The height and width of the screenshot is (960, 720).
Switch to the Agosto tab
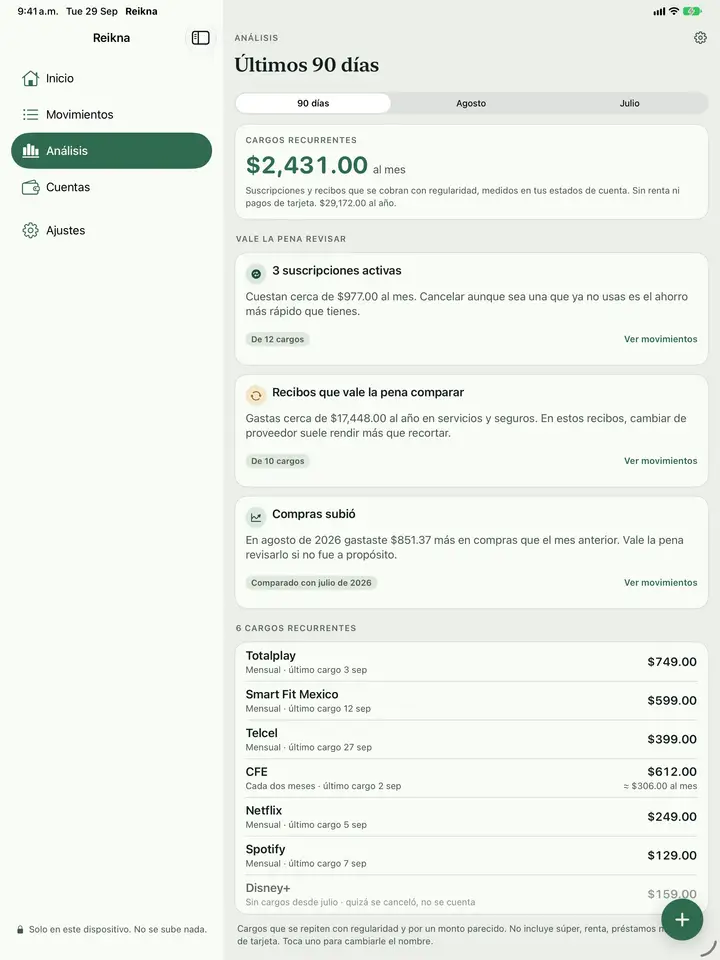click(471, 103)
